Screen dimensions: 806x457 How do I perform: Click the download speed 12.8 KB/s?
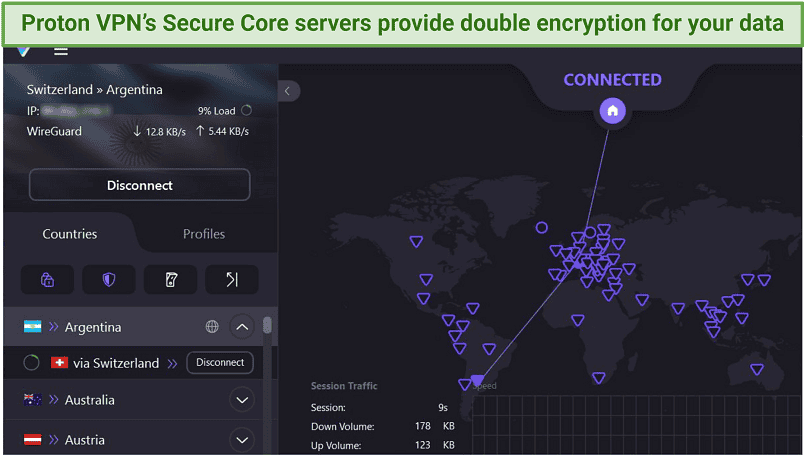159,132
